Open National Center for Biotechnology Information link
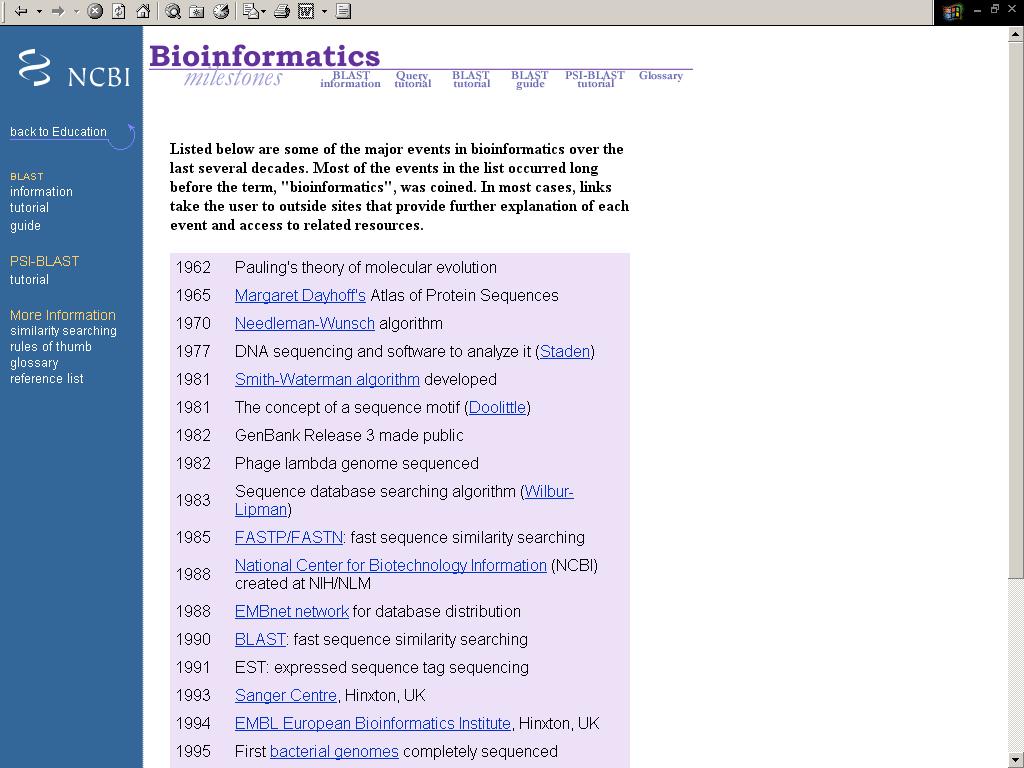 click(x=391, y=566)
